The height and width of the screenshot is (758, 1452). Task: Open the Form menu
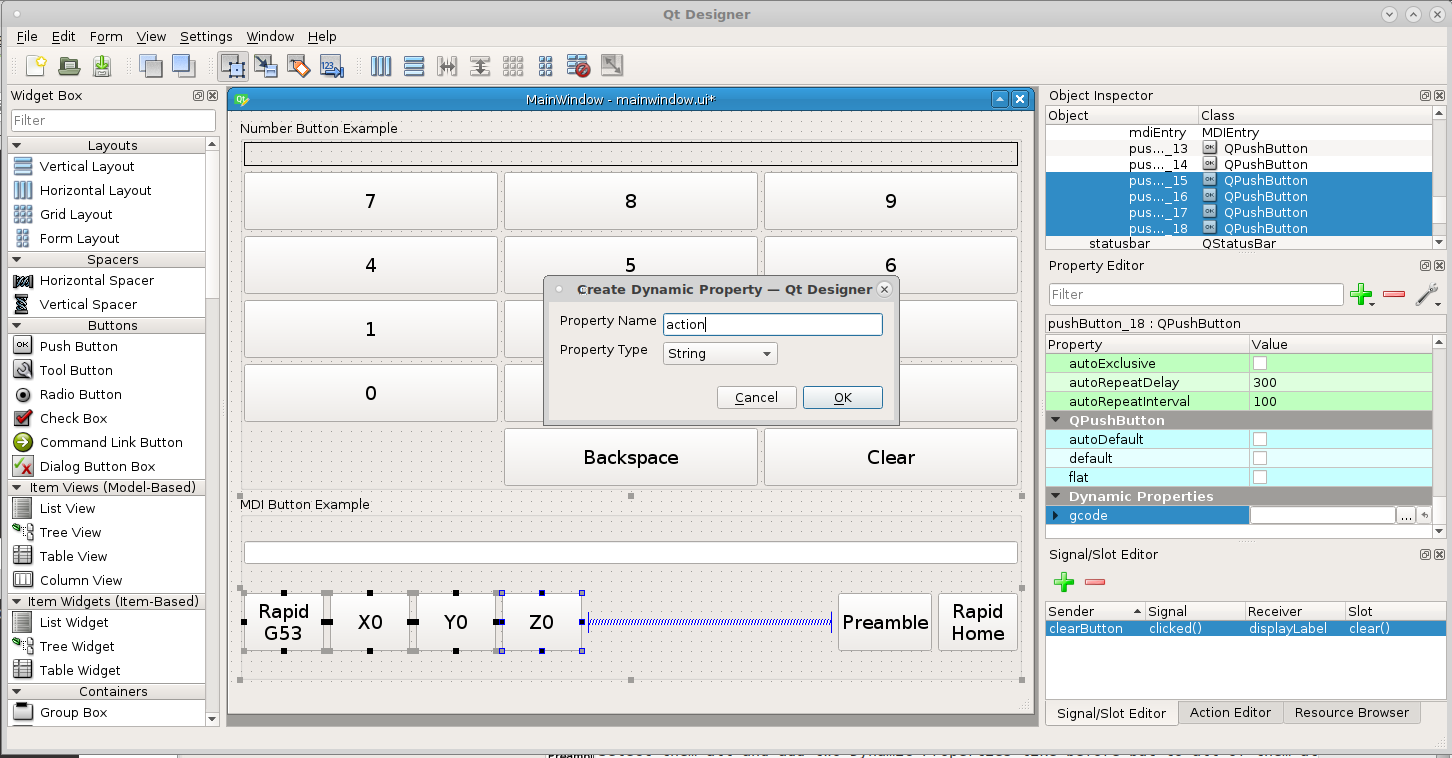tap(106, 36)
